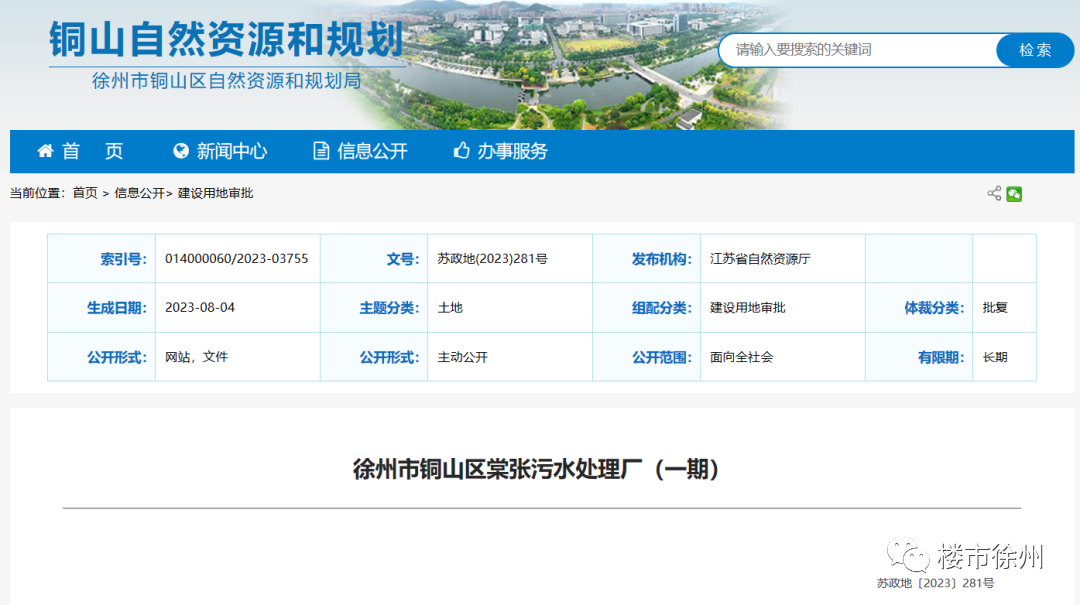This screenshot has width=1080, height=605.
Task: Select the 主动公开 value
Action: (462, 357)
